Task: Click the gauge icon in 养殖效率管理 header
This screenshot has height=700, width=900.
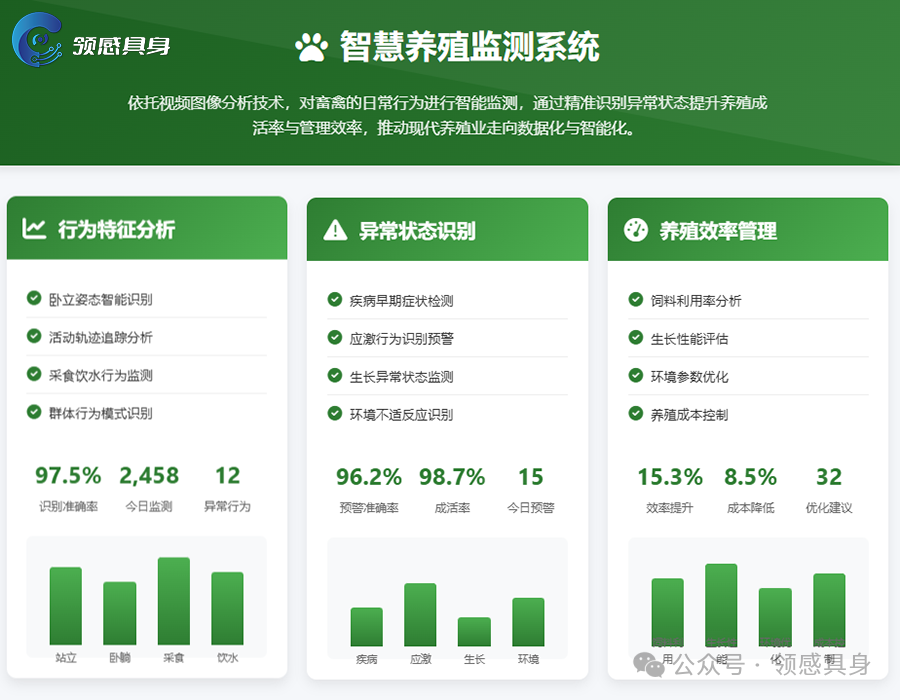Action: pos(635,230)
